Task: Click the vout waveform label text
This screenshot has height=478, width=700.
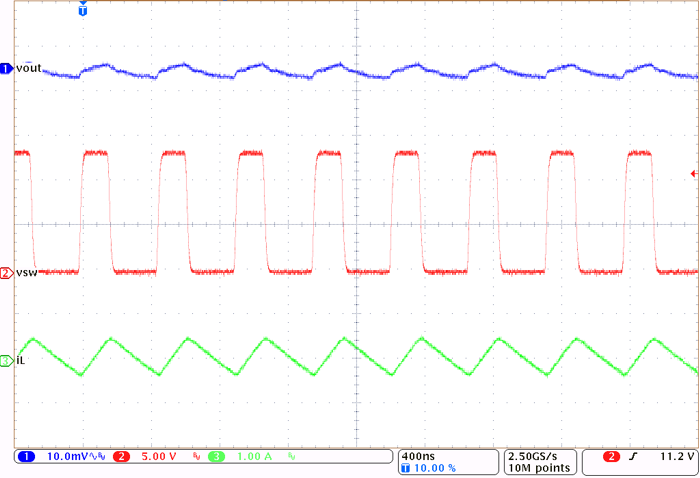Action: point(28,68)
